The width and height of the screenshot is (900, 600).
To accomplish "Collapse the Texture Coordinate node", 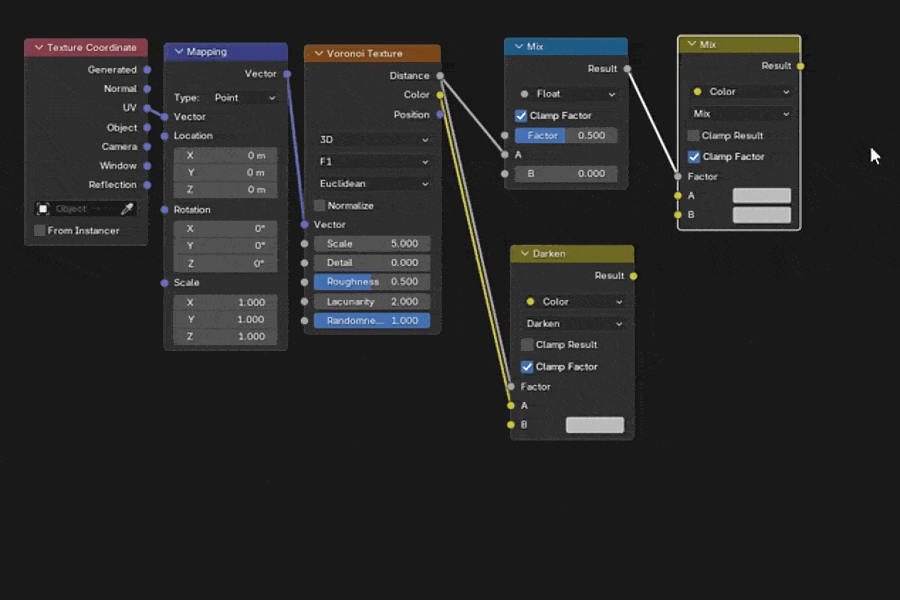I will pos(39,47).
